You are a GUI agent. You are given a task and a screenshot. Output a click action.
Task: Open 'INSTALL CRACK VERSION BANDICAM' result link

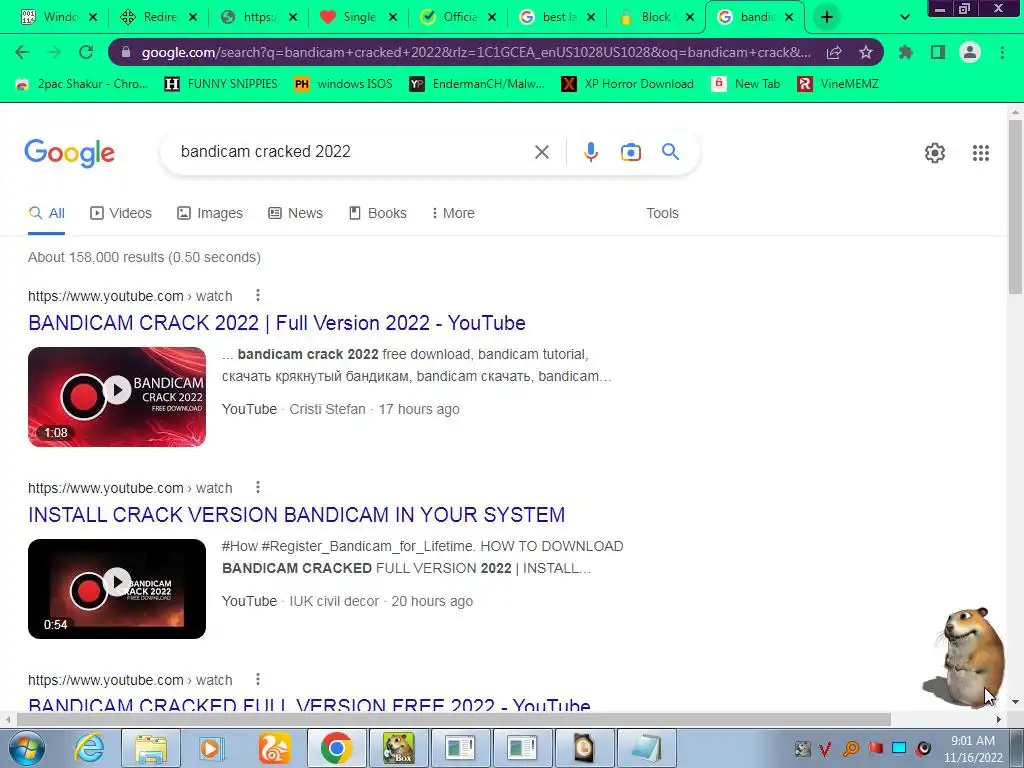tap(296, 515)
